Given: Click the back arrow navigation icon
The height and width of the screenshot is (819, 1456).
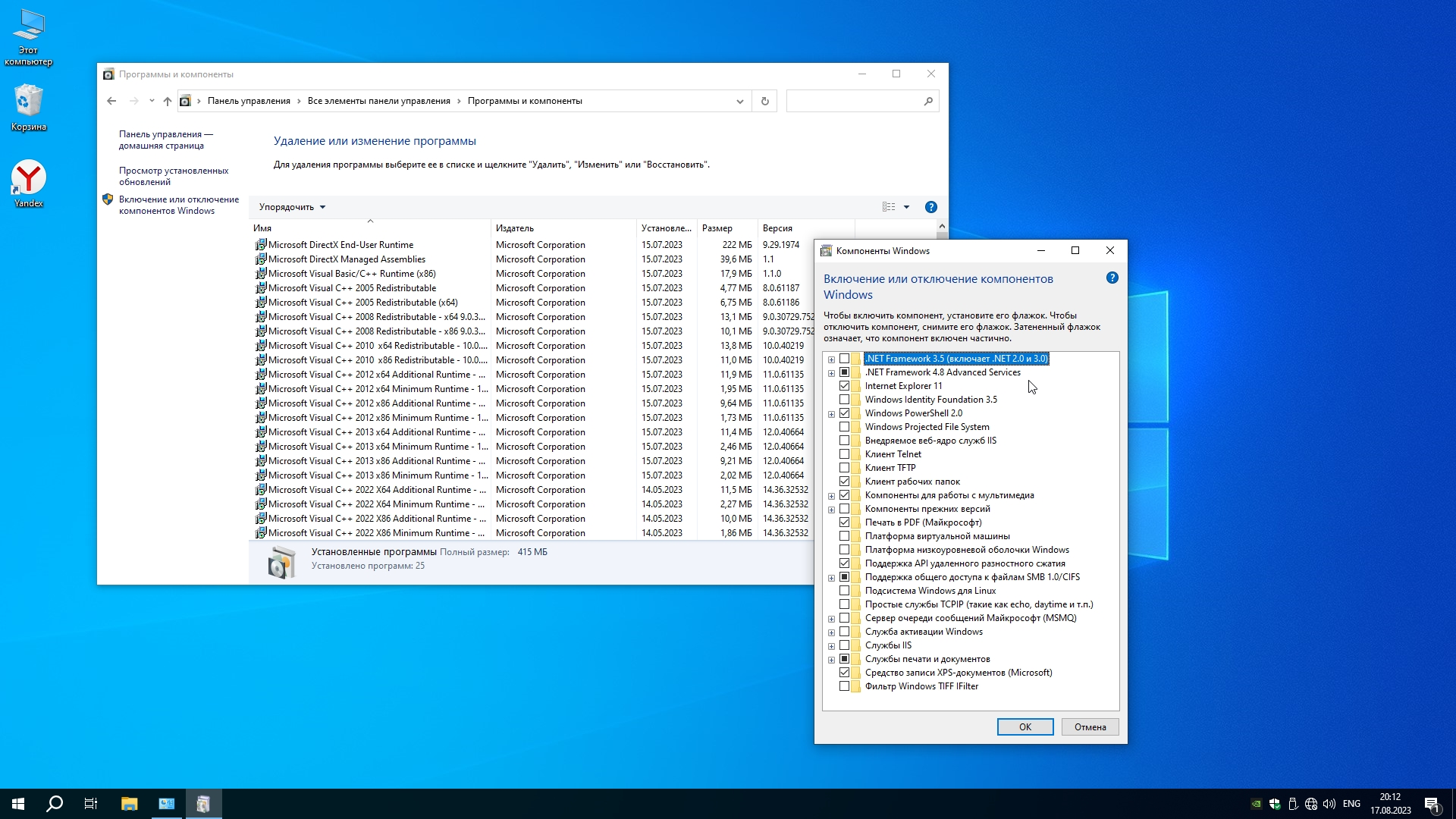Looking at the screenshot, I should pos(111,101).
